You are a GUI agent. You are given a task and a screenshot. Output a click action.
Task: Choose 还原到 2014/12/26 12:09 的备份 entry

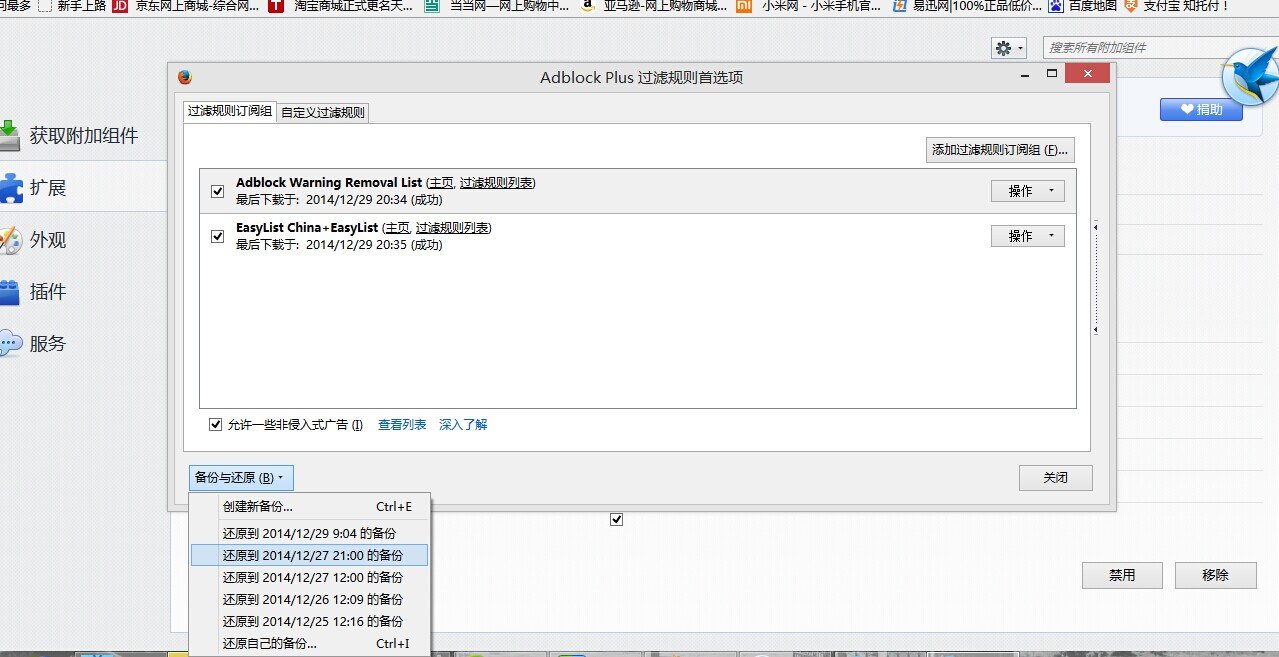pos(312,600)
